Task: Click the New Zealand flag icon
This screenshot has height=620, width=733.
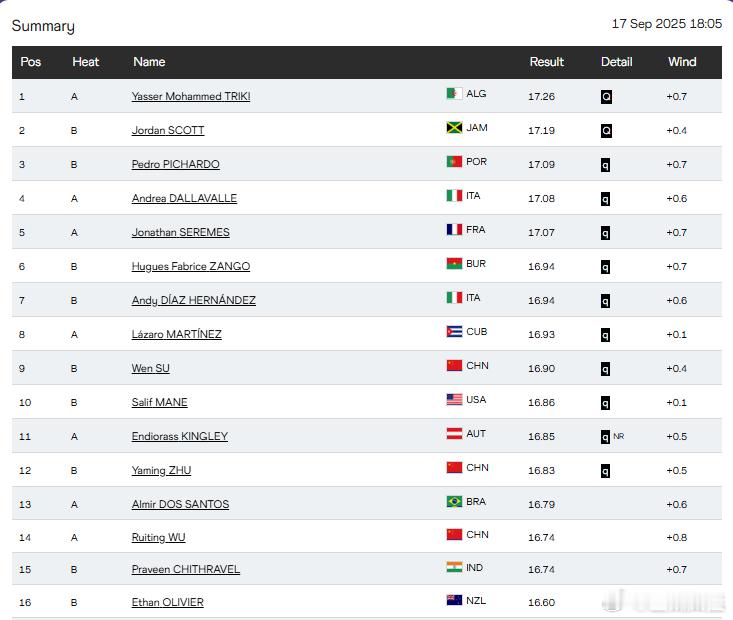Action: pos(454,600)
